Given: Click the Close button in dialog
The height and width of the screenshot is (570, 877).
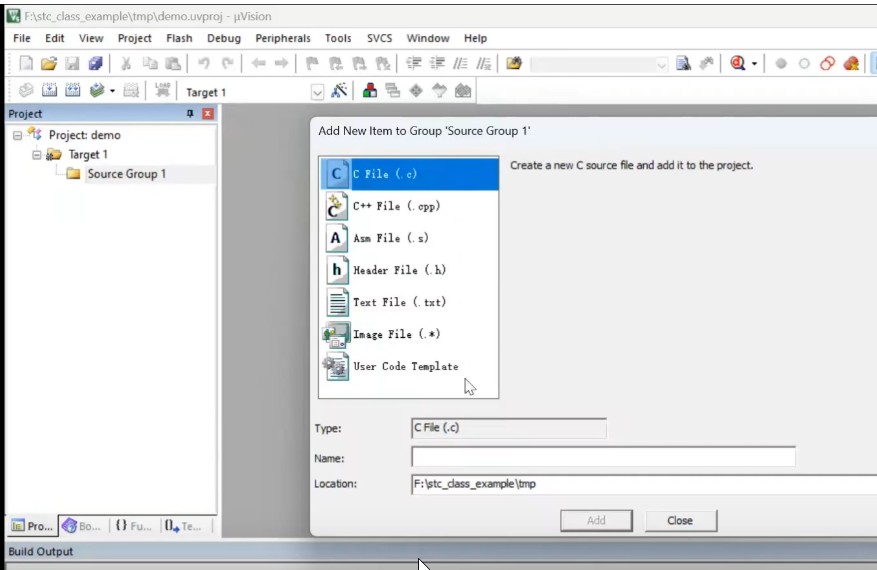Looking at the screenshot, I should coord(680,520).
